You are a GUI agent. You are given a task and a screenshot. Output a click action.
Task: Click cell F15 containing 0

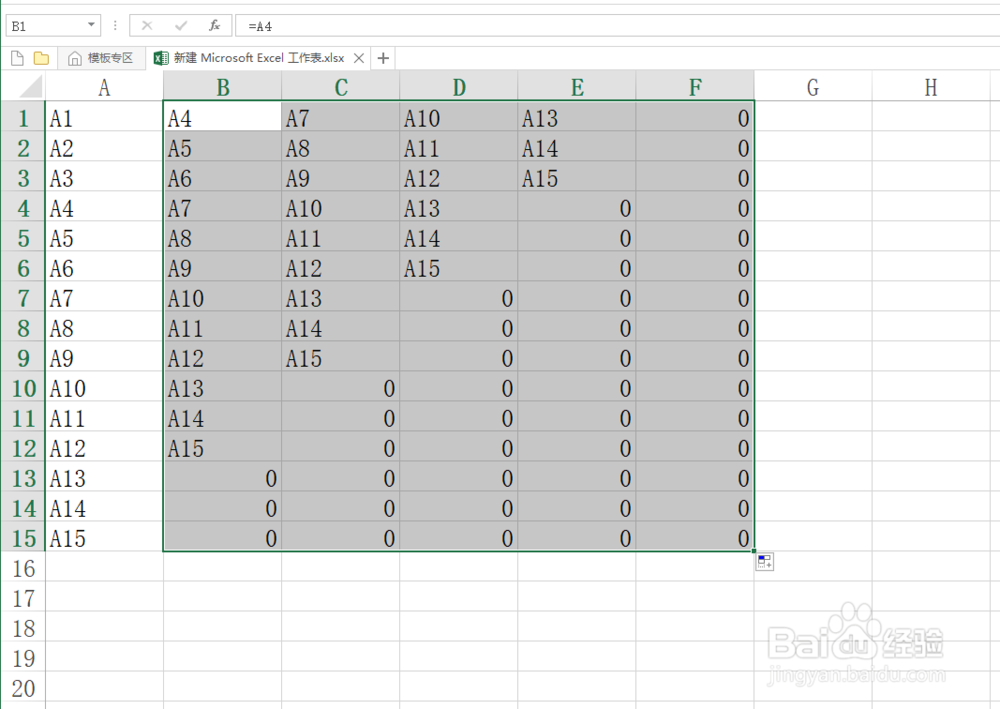pyautogui.click(x=695, y=537)
